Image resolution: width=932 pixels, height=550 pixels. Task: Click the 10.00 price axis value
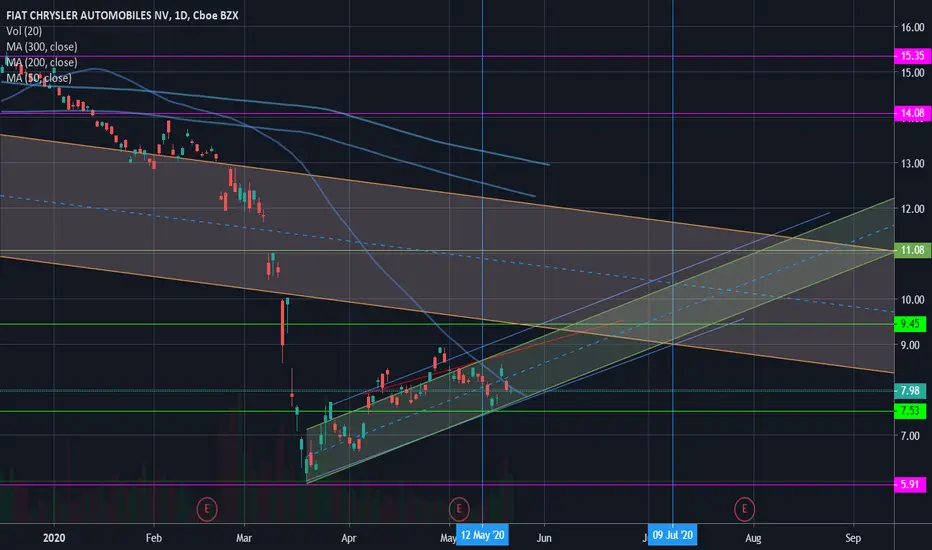pos(912,300)
